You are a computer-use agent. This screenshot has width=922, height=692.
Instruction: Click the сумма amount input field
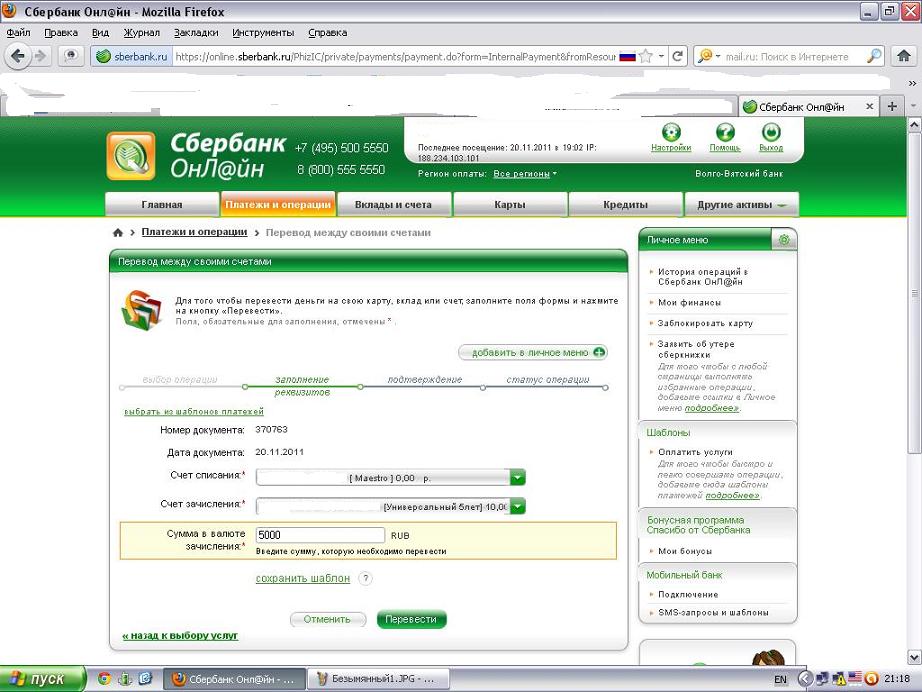tap(320, 535)
